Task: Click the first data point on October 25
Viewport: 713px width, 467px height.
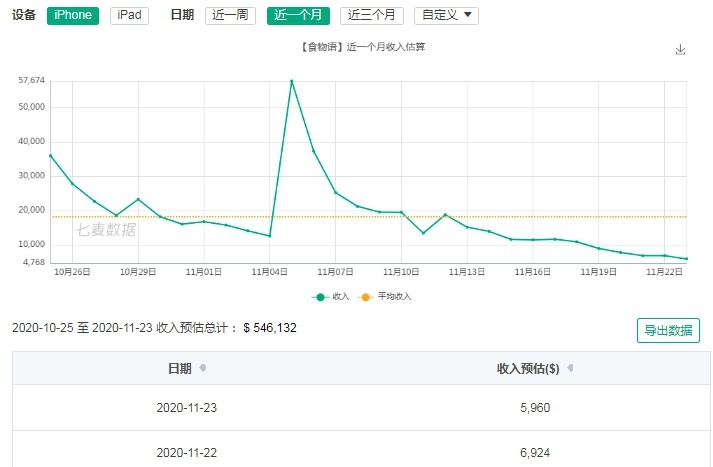Action: (x=50, y=156)
